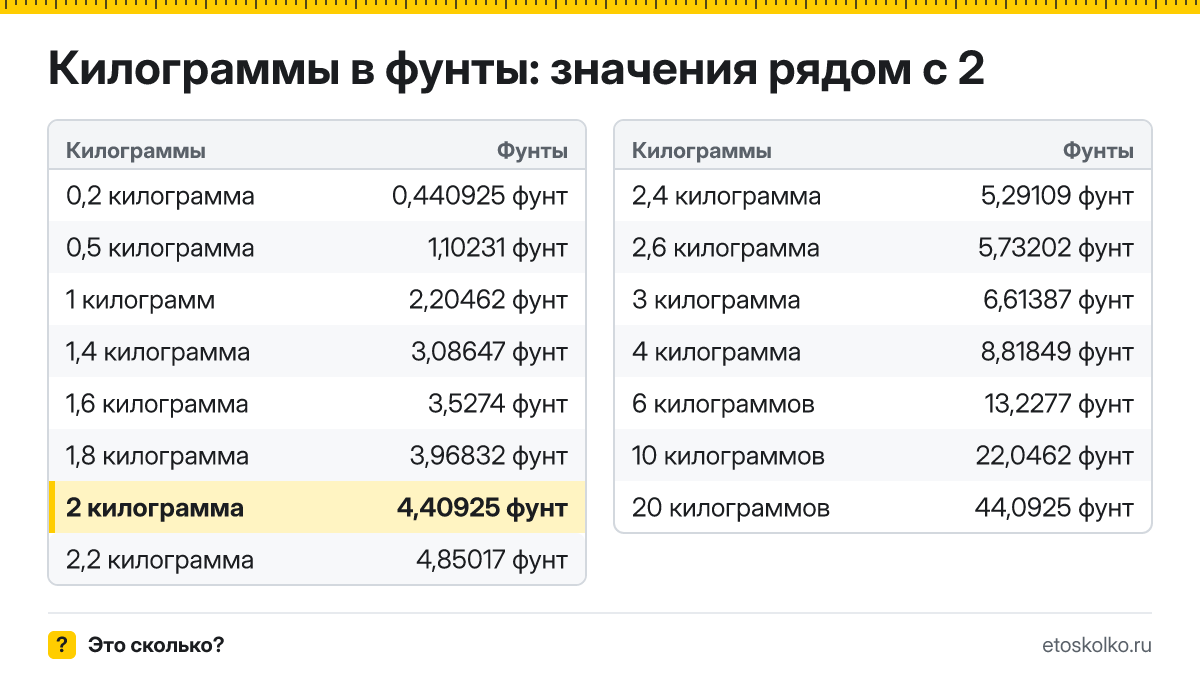Select the '5,29109 фунт' value
The height and width of the screenshot is (677, 1200).
pyautogui.click(x=1058, y=196)
